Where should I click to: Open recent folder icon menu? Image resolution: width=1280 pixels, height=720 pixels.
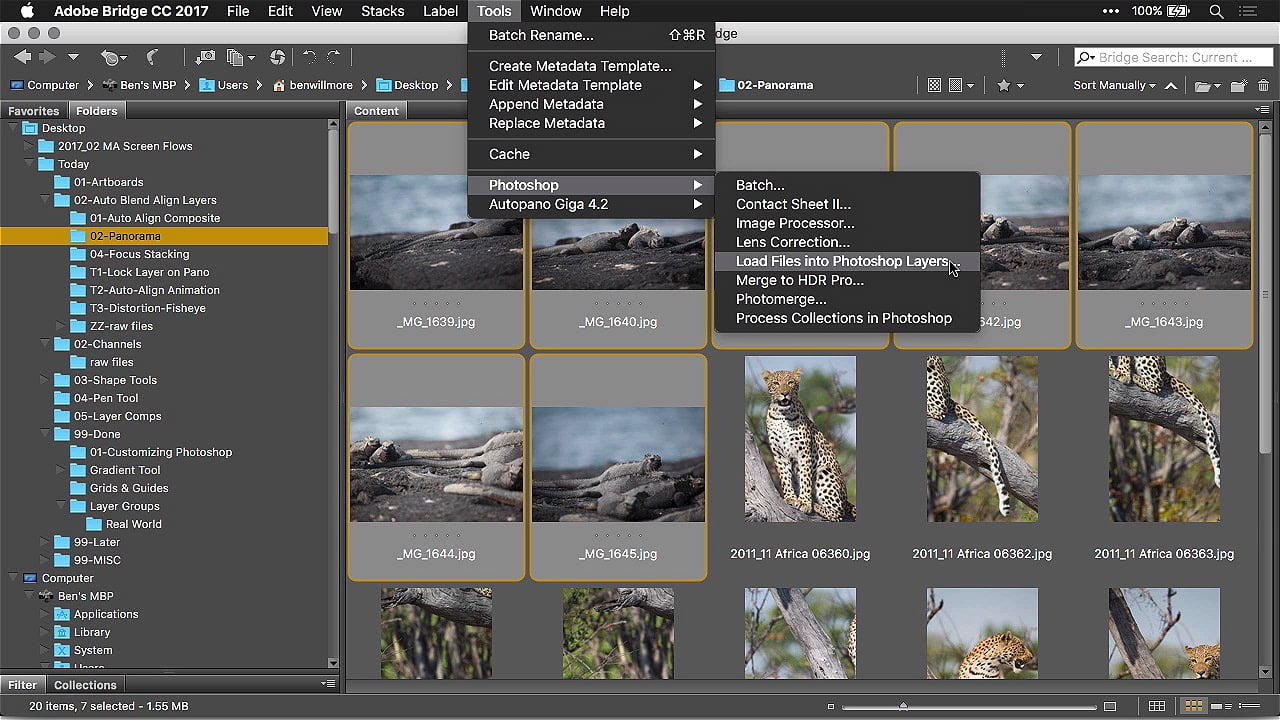[x=1208, y=86]
